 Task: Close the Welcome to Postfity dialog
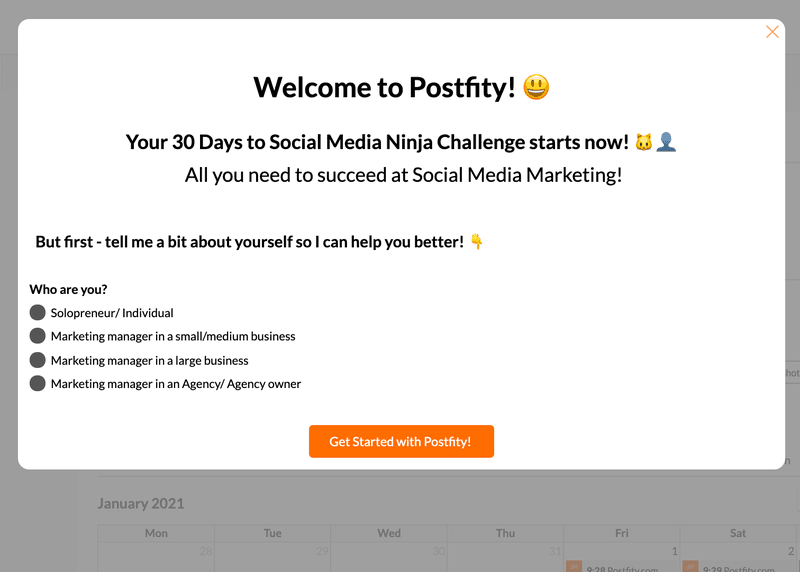[772, 32]
